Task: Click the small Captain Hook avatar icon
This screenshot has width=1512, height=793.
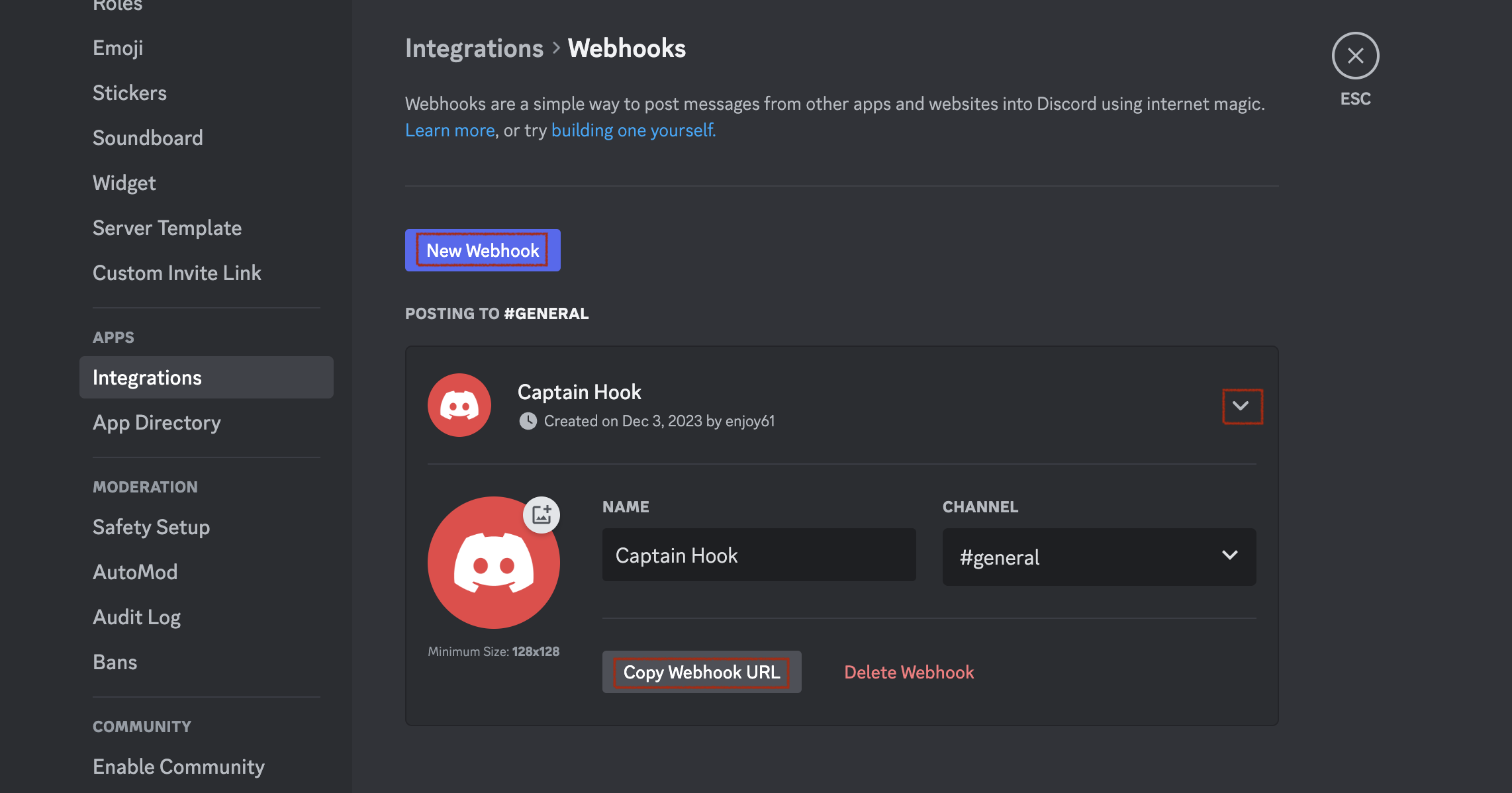Action: (459, 405)
